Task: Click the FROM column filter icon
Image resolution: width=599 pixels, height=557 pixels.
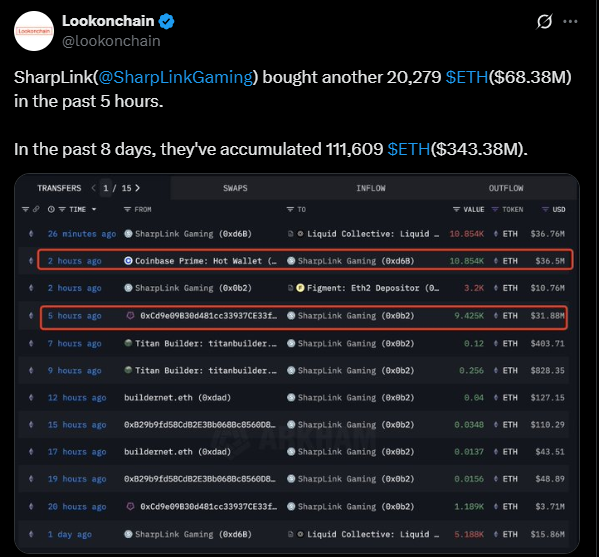Action: [128, 209]
